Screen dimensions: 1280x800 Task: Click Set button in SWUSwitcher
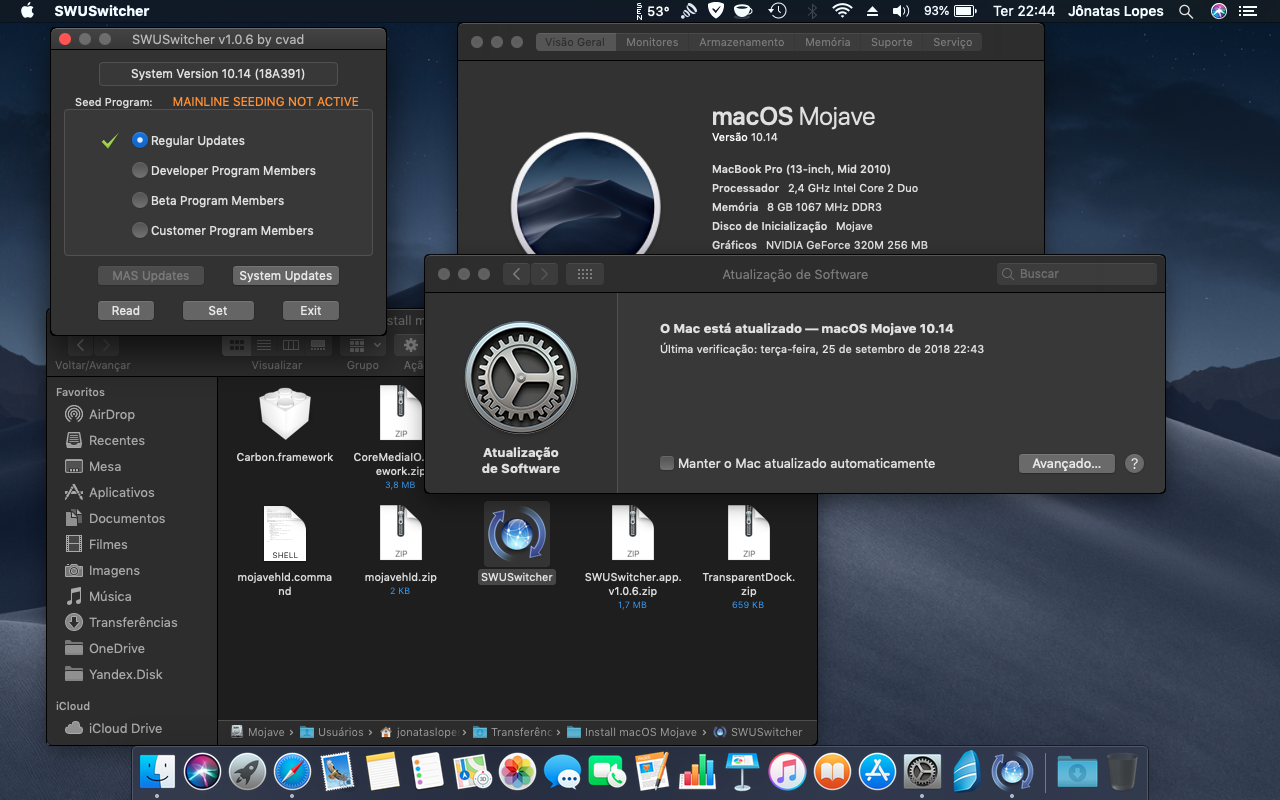click(218, 311)
